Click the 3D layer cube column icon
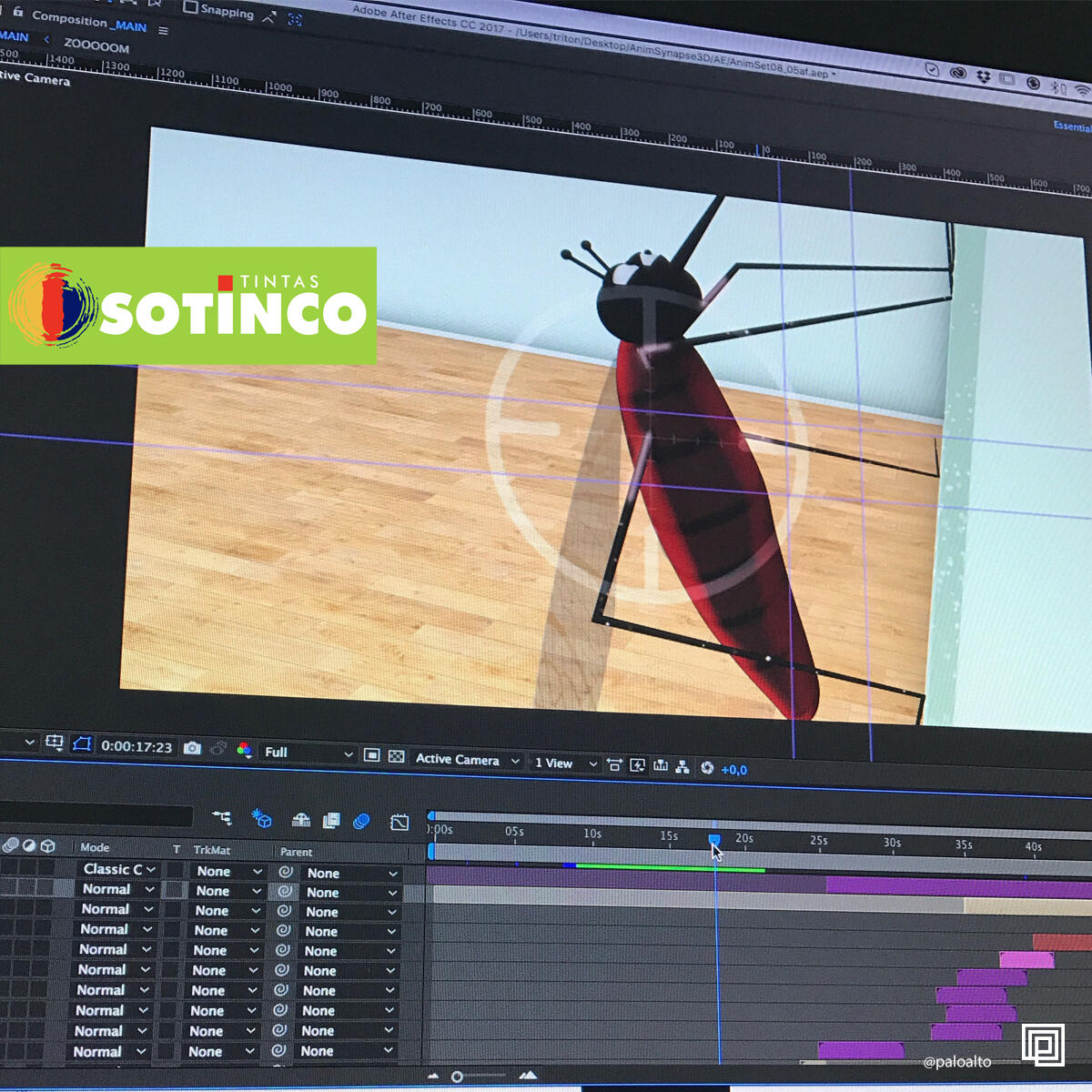Image resolution: width=1092 pixels, height=1092 pixels. coord(47,845)
